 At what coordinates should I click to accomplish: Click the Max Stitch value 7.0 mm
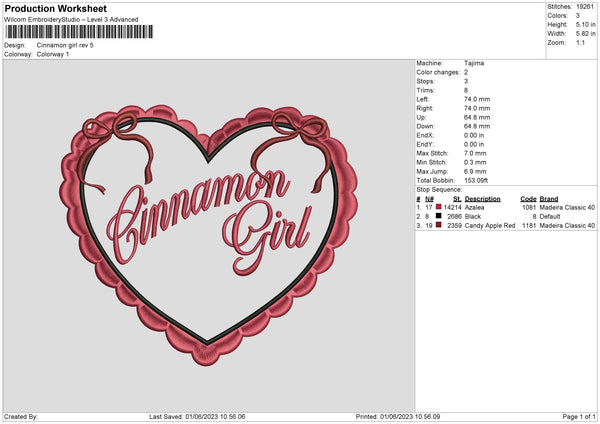tap(475, 153)
